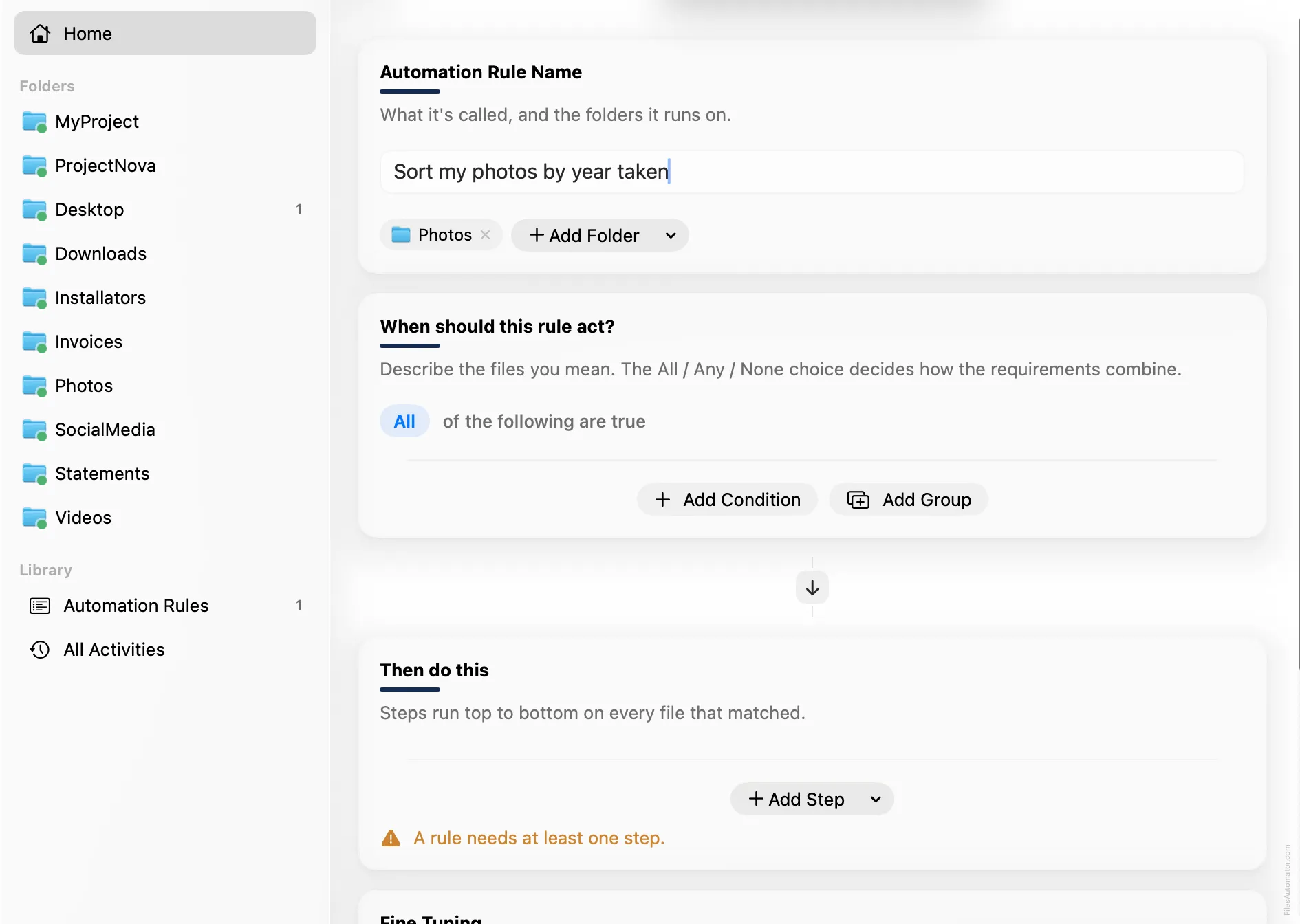
Task: Click the MyProject folder icon
Action: point(34,122)
